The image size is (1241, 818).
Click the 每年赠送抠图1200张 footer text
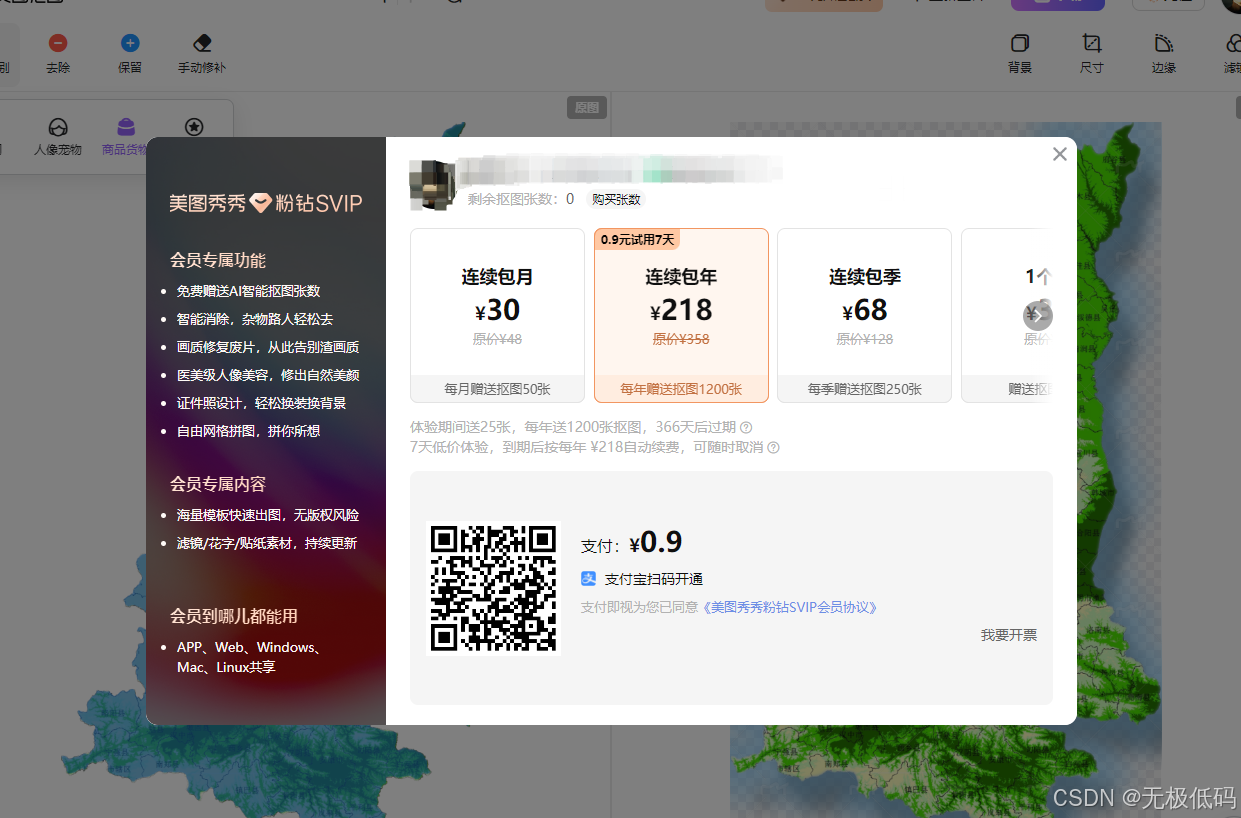click(x=681, y=389)
